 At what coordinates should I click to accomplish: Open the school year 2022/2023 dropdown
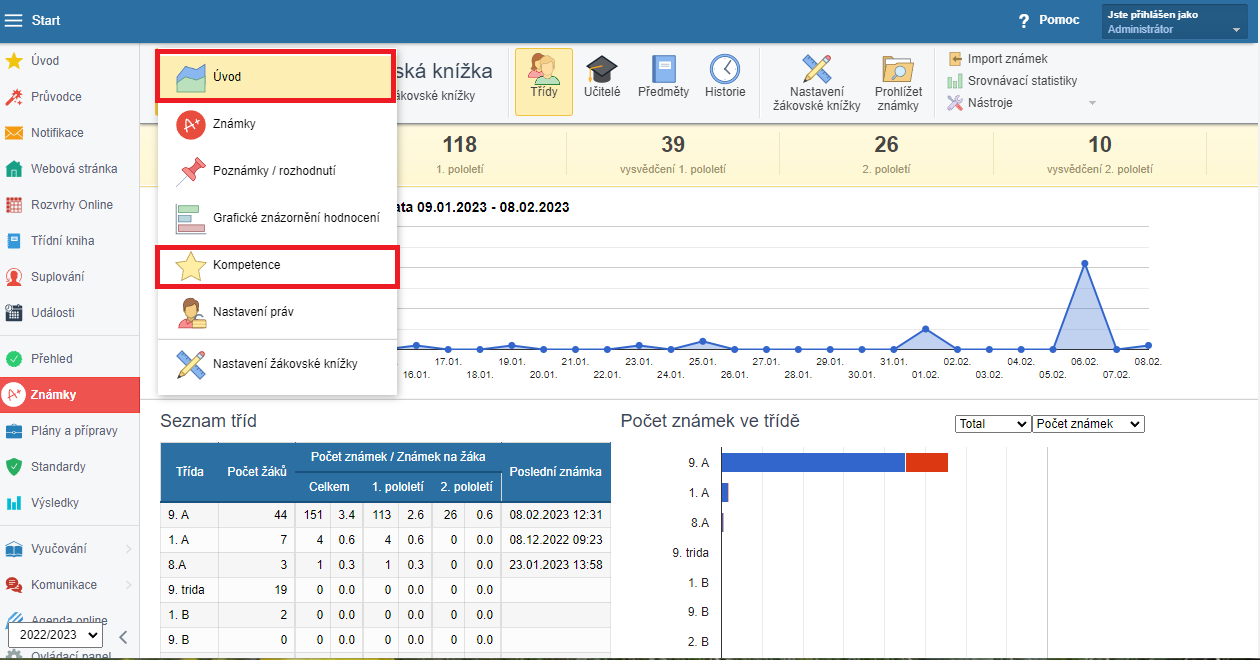tap(55, 635)
